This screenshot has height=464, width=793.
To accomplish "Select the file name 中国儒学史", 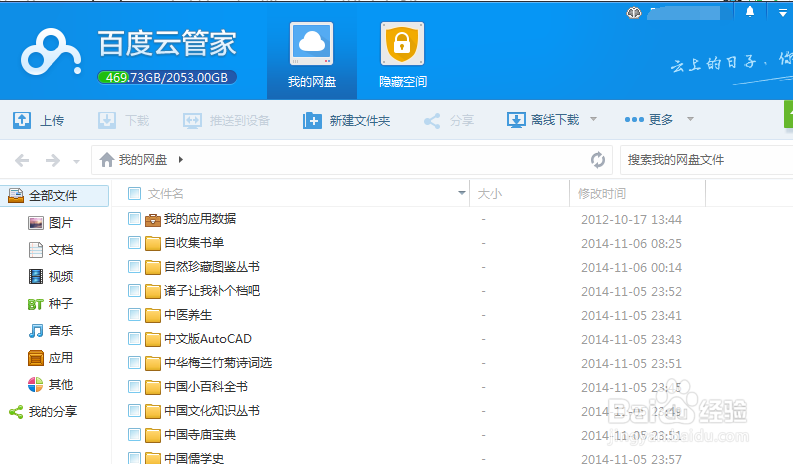I will pos(194,458).
